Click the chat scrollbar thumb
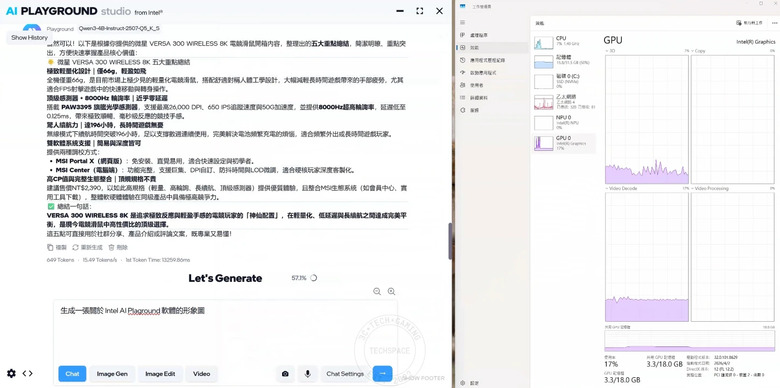The image size is (780, 388). [x=450, y=241]
